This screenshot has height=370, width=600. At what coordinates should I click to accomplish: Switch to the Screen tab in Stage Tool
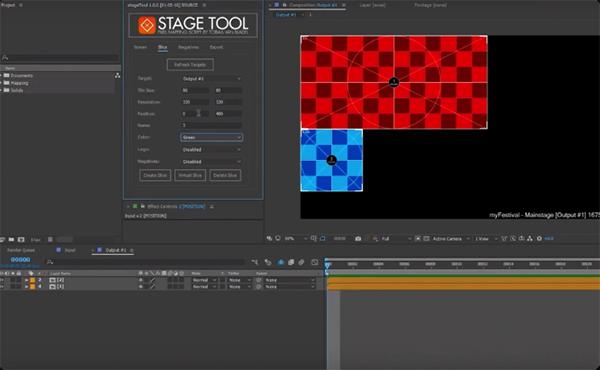coord(140,47)
